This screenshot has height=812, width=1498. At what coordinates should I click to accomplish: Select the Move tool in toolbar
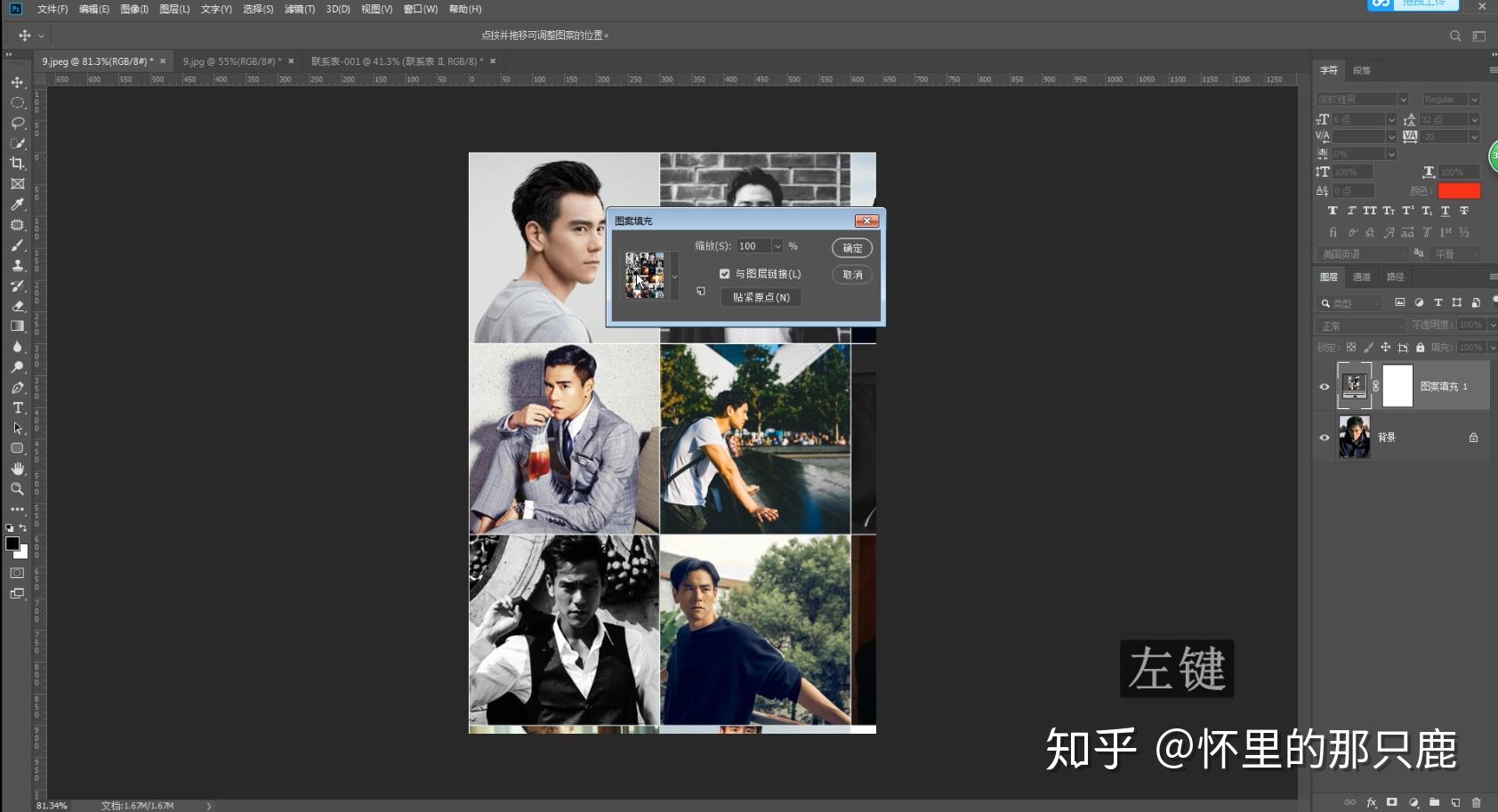coord(17,82)
